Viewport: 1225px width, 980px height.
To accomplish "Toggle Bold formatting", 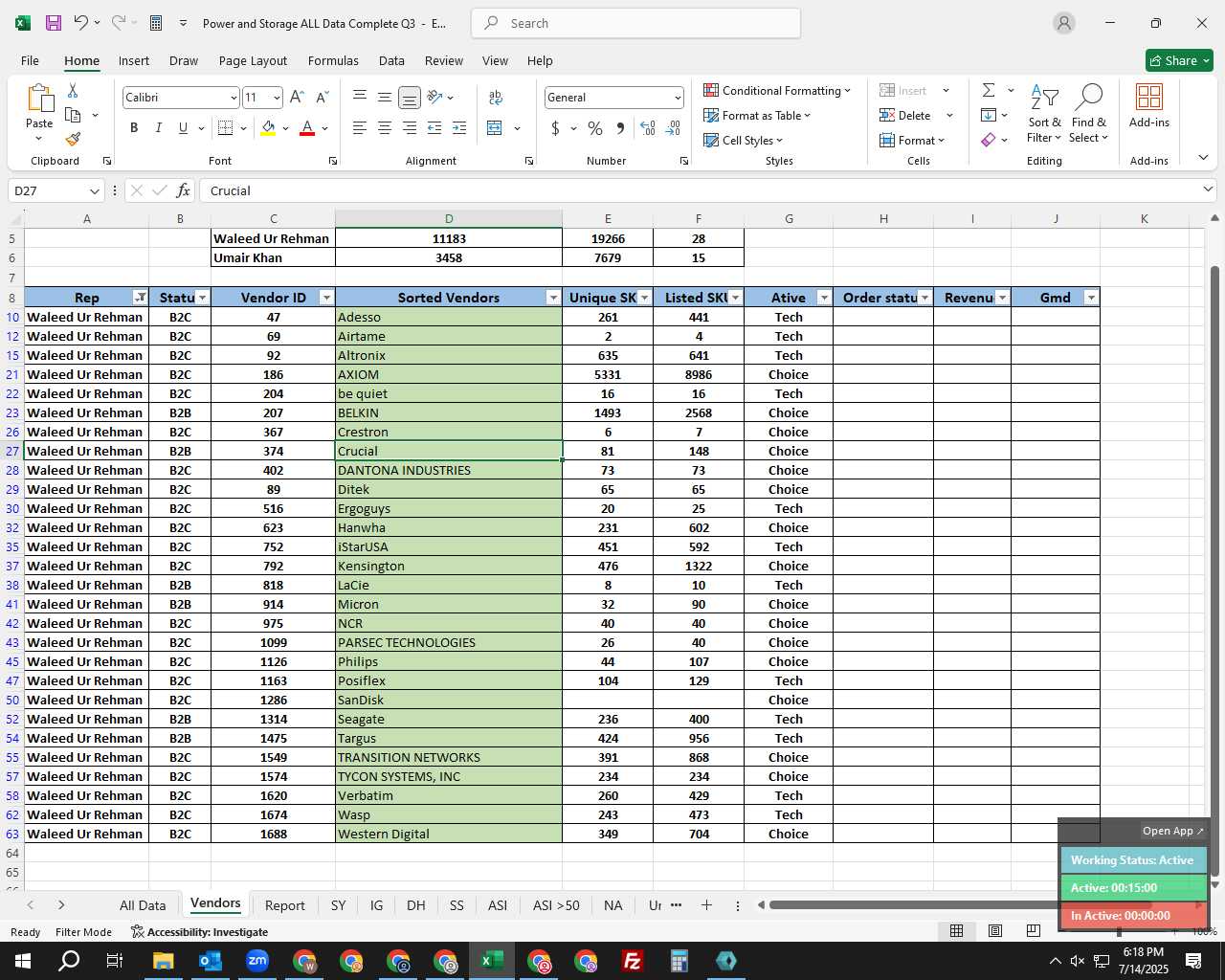I will click(134, 128).
